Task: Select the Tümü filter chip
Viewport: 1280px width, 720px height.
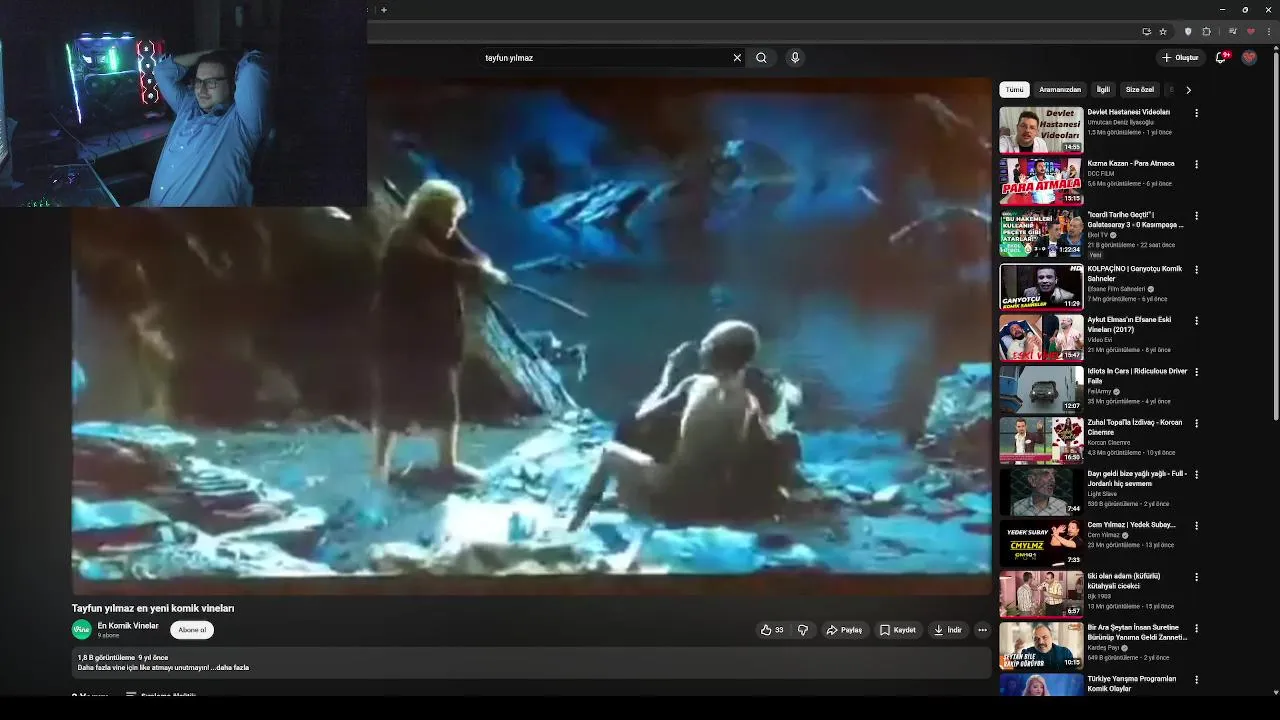Action: tap(1014, 90)
